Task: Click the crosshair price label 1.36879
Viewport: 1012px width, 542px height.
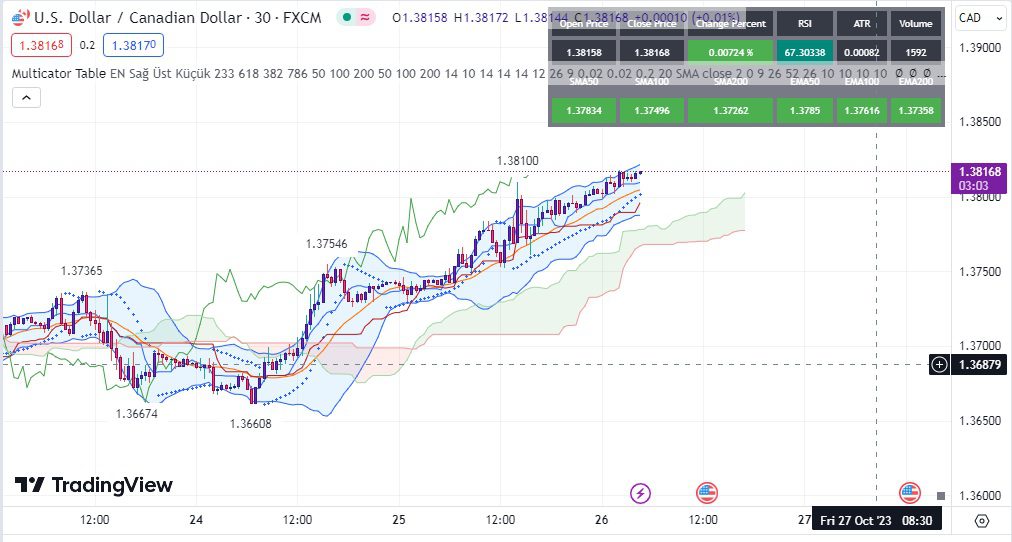Action: coord(979,365)
